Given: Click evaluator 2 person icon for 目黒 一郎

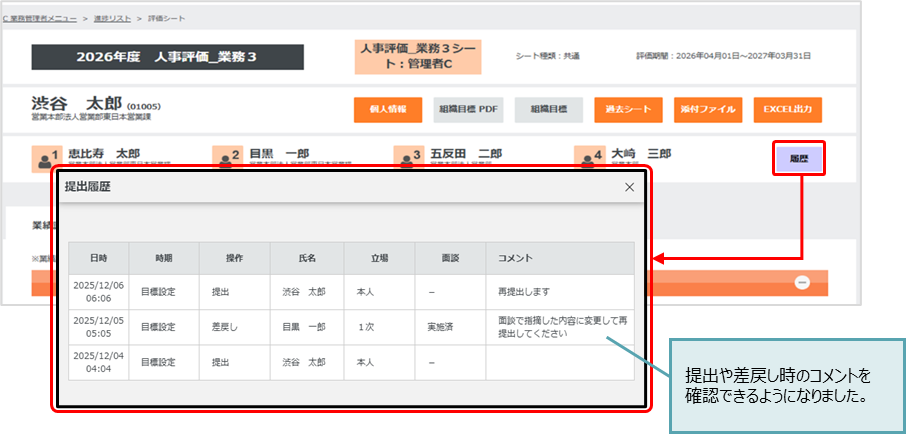Looking at the screenshot, I should coord(227,158).
